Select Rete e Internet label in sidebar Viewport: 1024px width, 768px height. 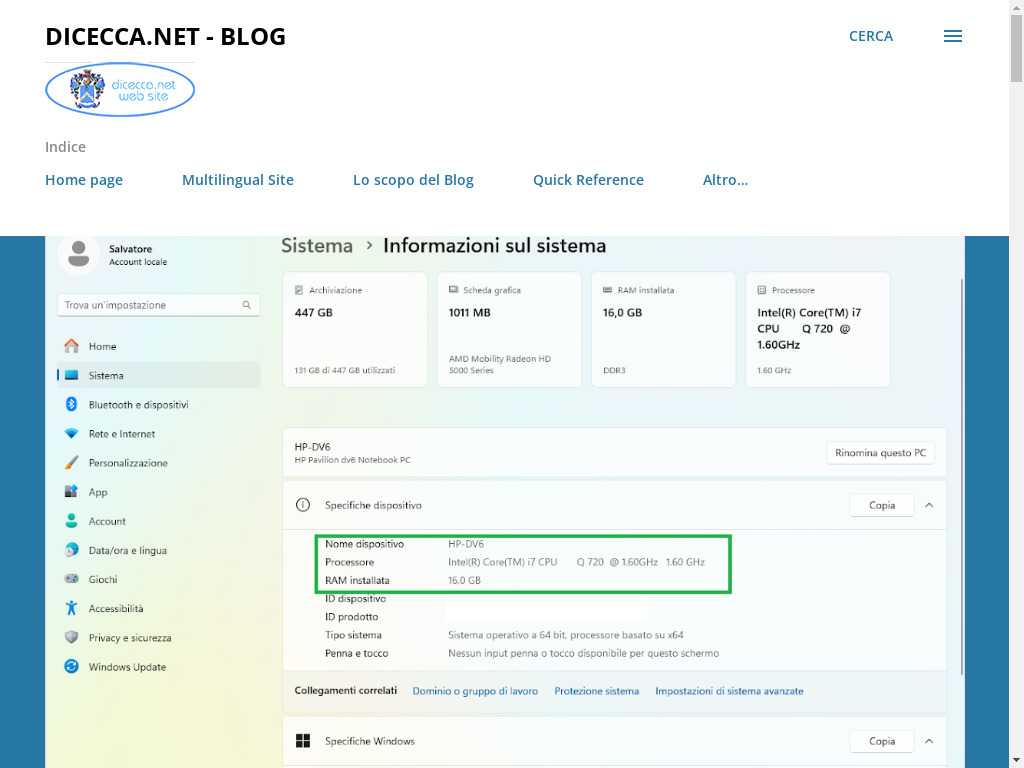[121, 434]
